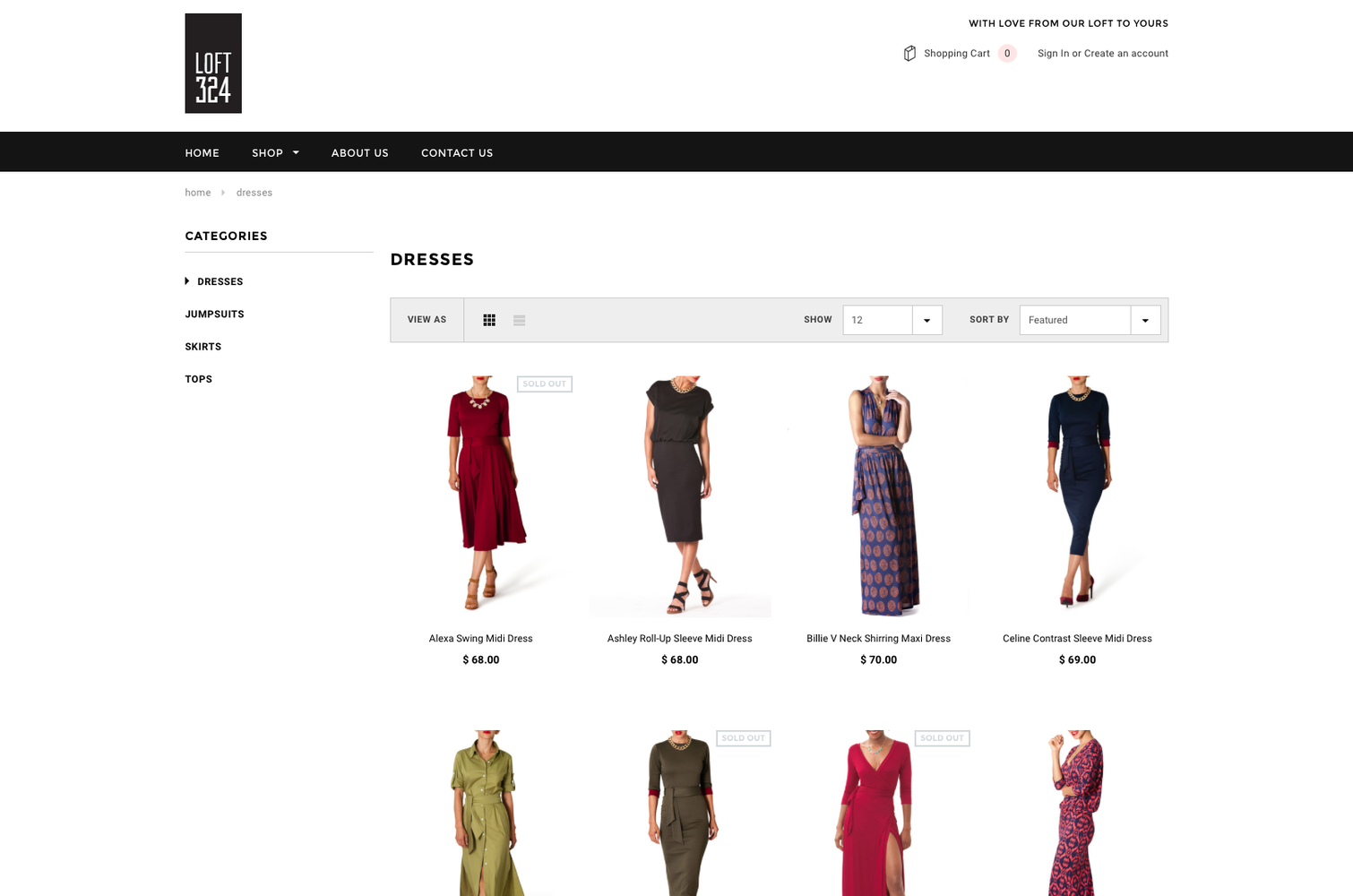Click the tagline With Love From Our Loft
This screenshot has width=1353, height=896.
(1068, 23)
